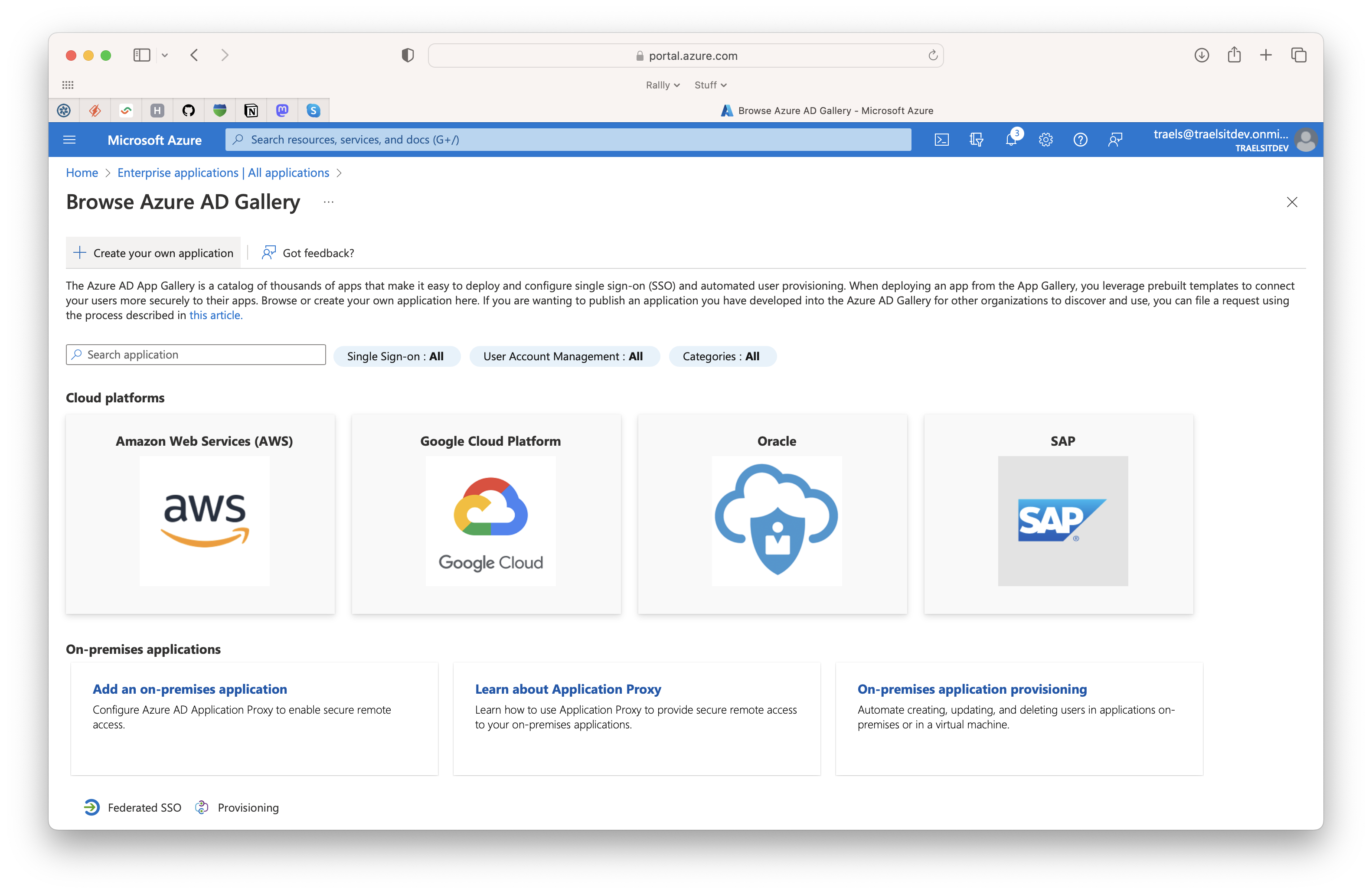
Task: Open the favorites grid icon
Action: (x=68, y=85)
